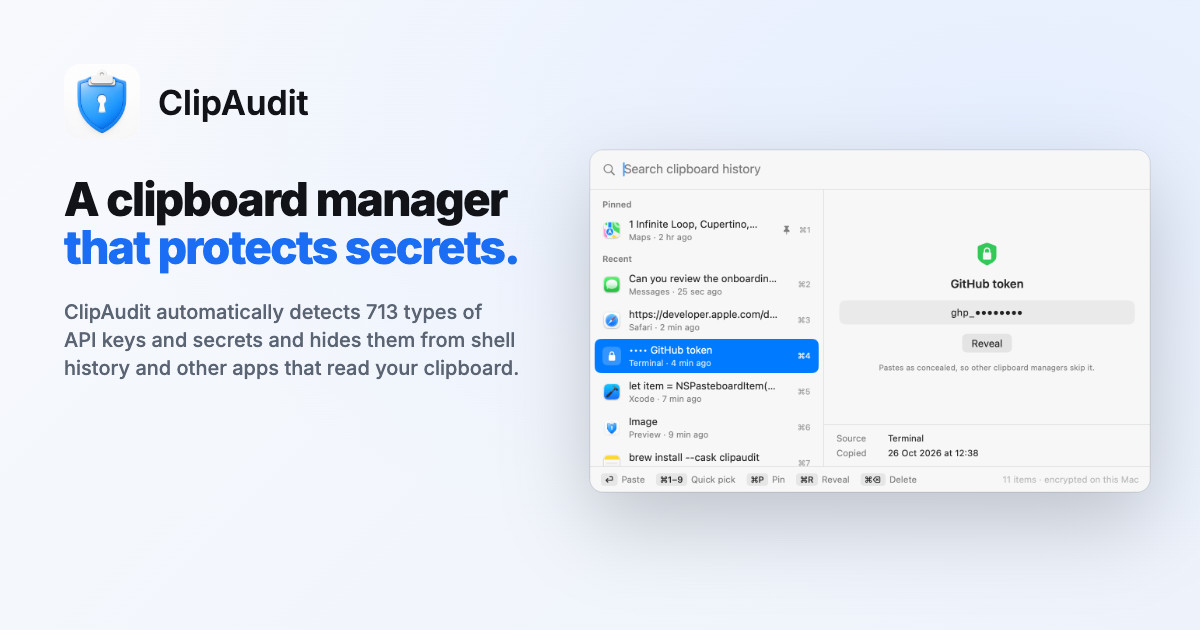This screenshot has height=630, width=1200.
Task: Click the Recent section header
Action: click(x=617, y=259)
